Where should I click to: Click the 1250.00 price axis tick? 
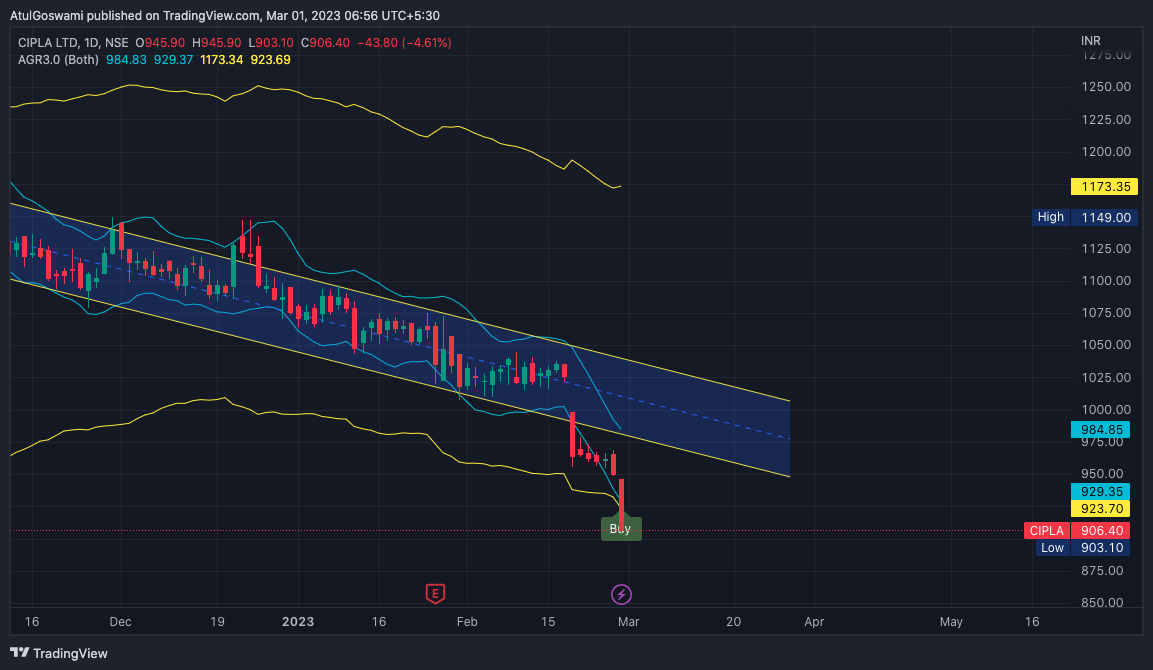(1106, 87)
